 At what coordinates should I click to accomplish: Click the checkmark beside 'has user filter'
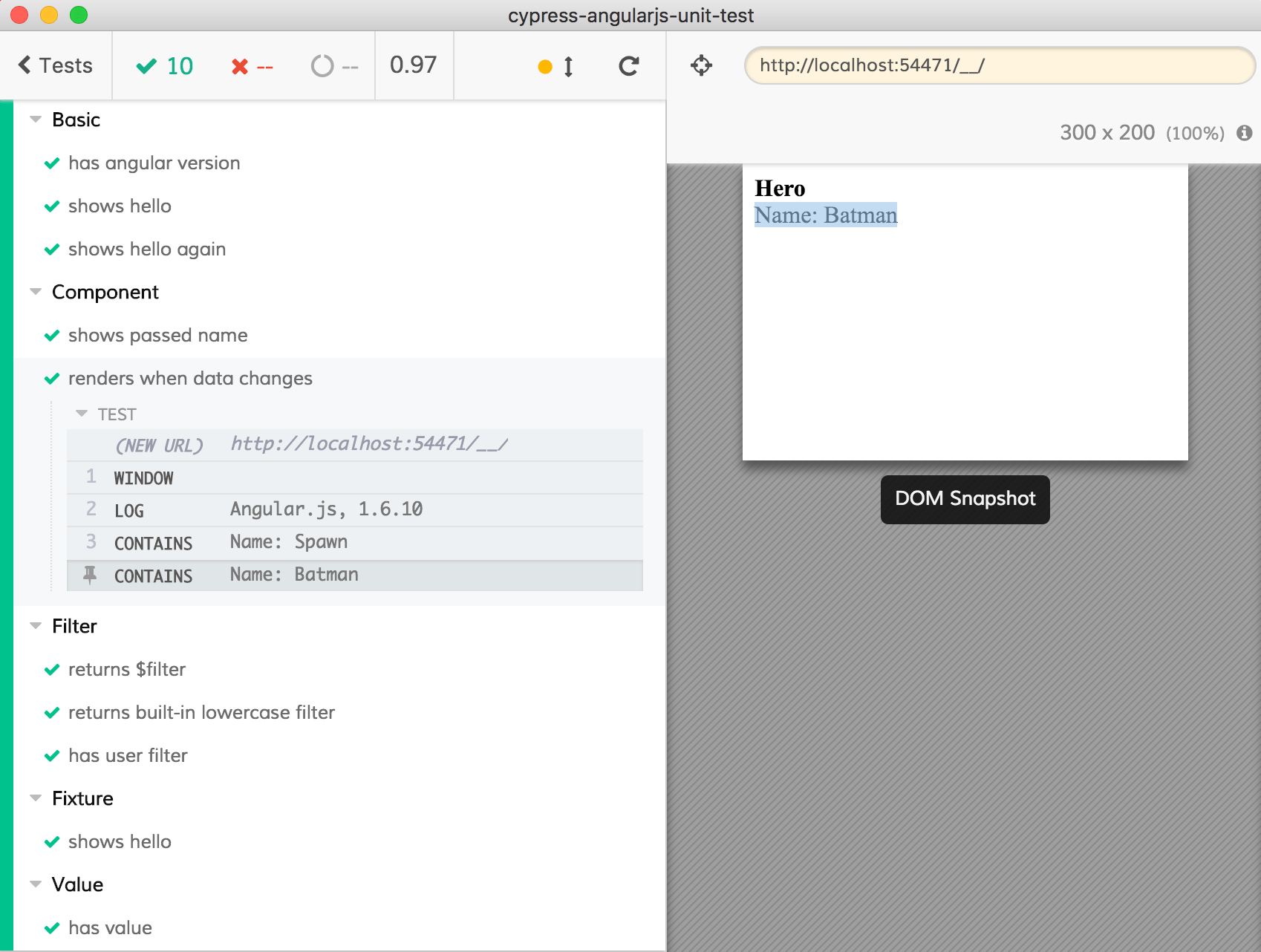point(52,755)
